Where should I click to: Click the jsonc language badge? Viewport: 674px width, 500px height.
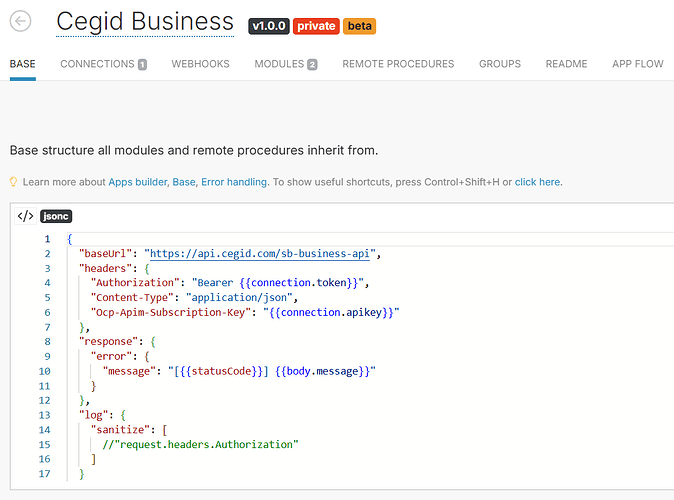coord(56,216)
